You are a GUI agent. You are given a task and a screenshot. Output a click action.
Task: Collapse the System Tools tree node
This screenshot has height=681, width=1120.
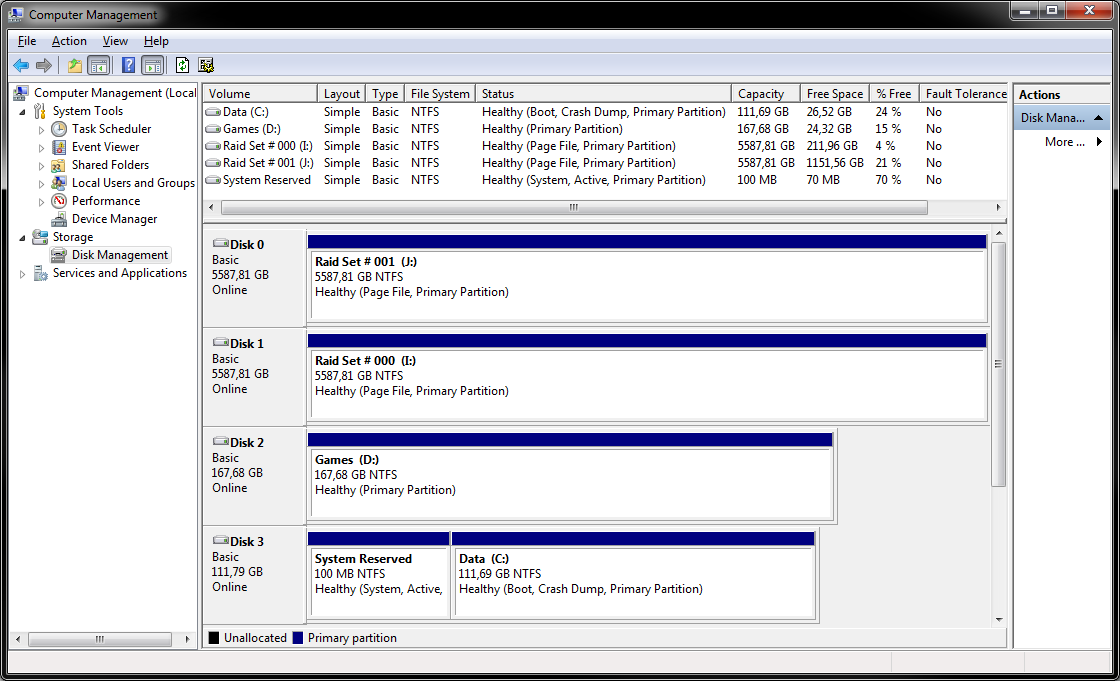pos(23,111)
